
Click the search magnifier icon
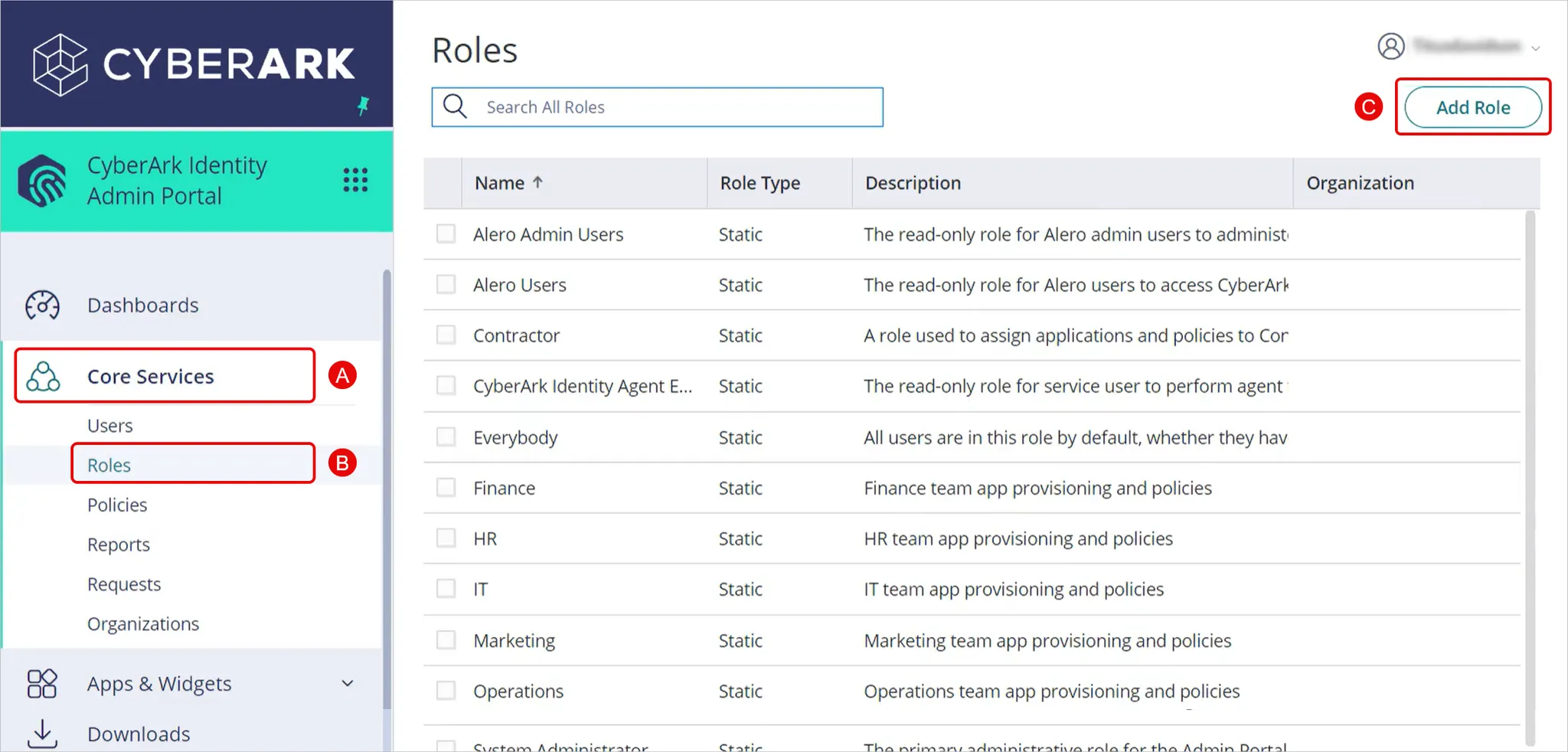[455, 106]
